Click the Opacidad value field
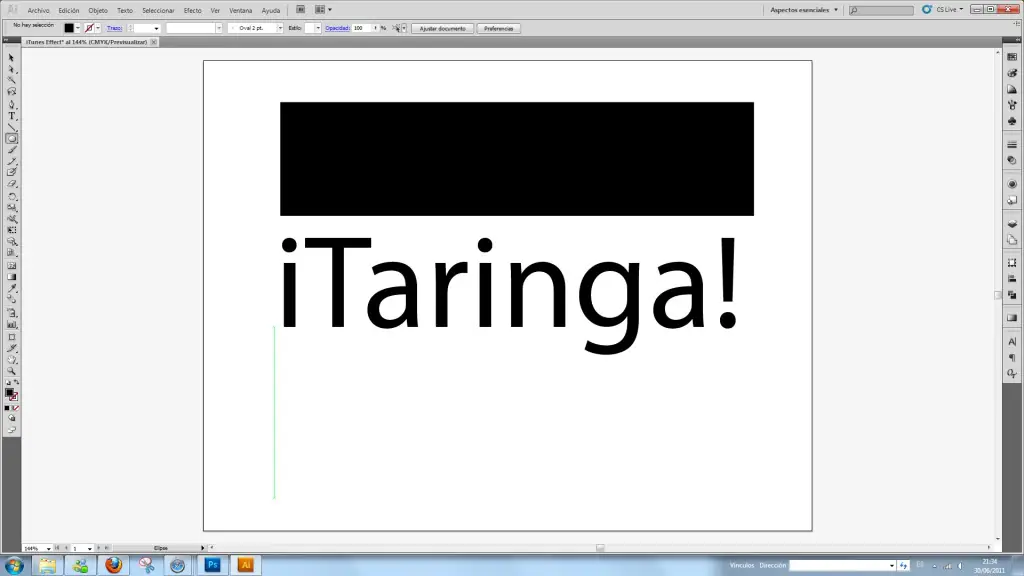Screen dimensions: 1024x576 360,28
